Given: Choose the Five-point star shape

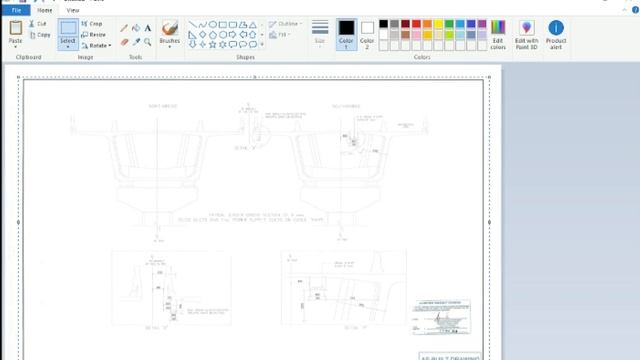Looking at the screenshot, I should (x=213, y=44).
